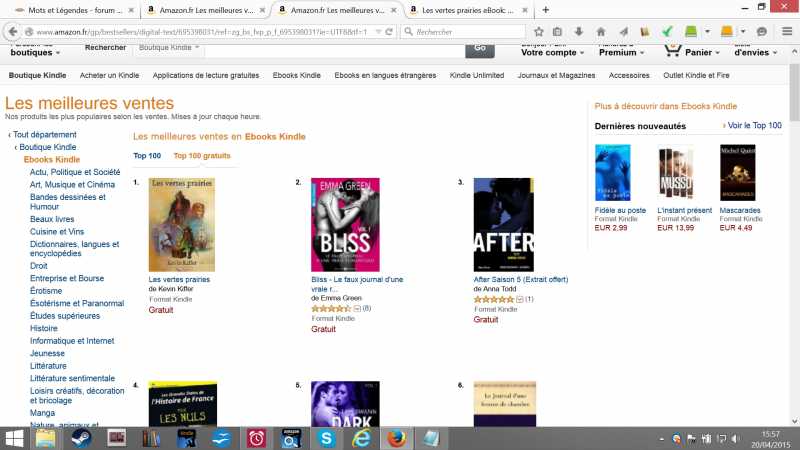Open the Voir le Top 100 link

pyautogui.click(x=754, y=125)
